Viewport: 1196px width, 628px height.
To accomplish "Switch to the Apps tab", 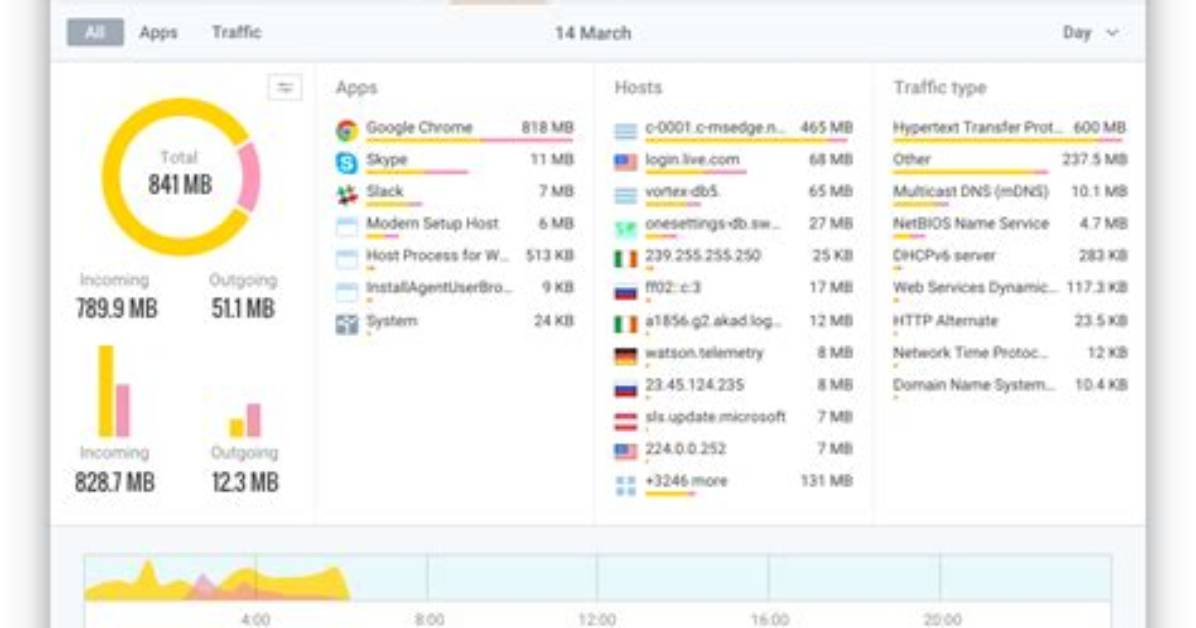I will click(158, 32).
